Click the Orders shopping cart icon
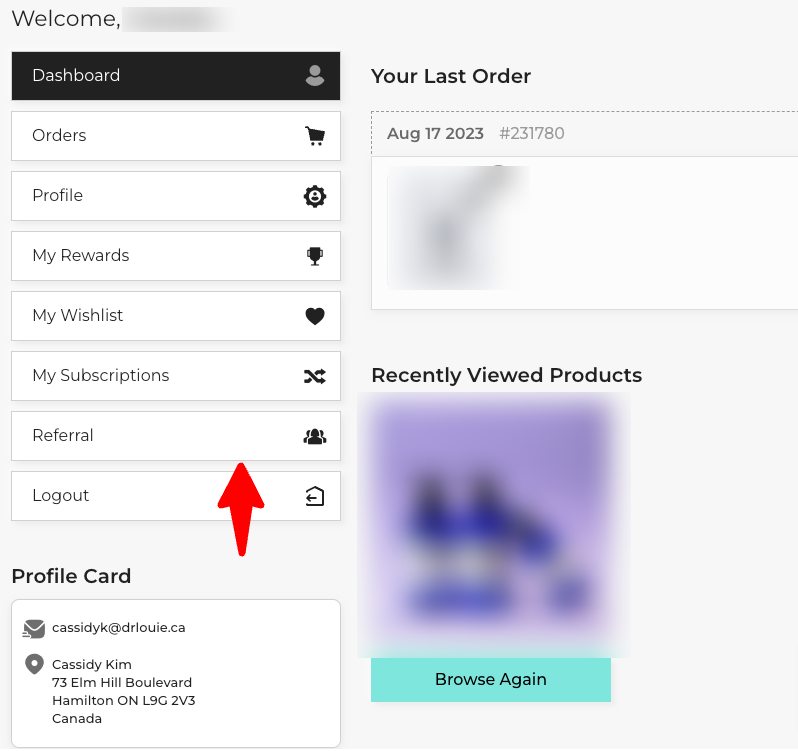 tap(315, 136)
